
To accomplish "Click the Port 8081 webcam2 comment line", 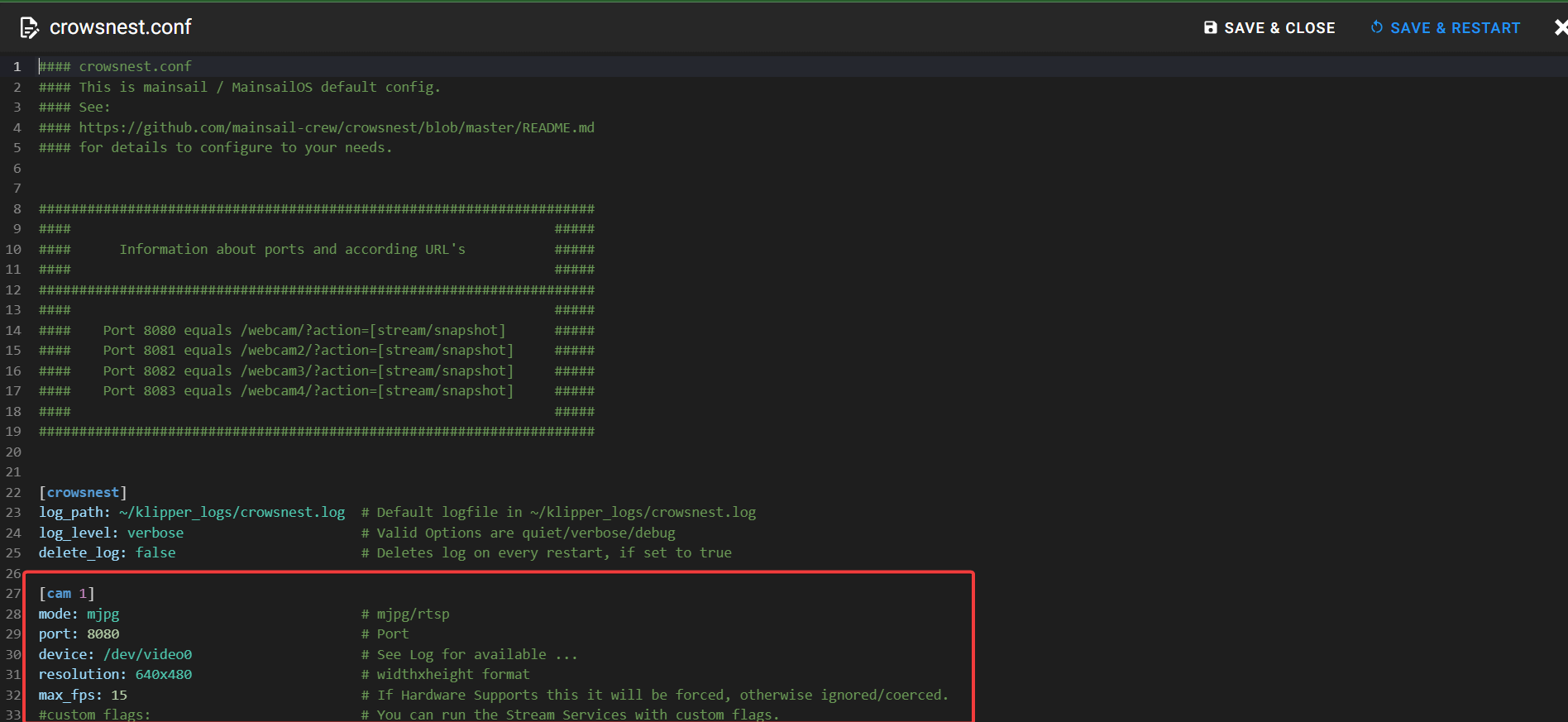I will 308,351.
